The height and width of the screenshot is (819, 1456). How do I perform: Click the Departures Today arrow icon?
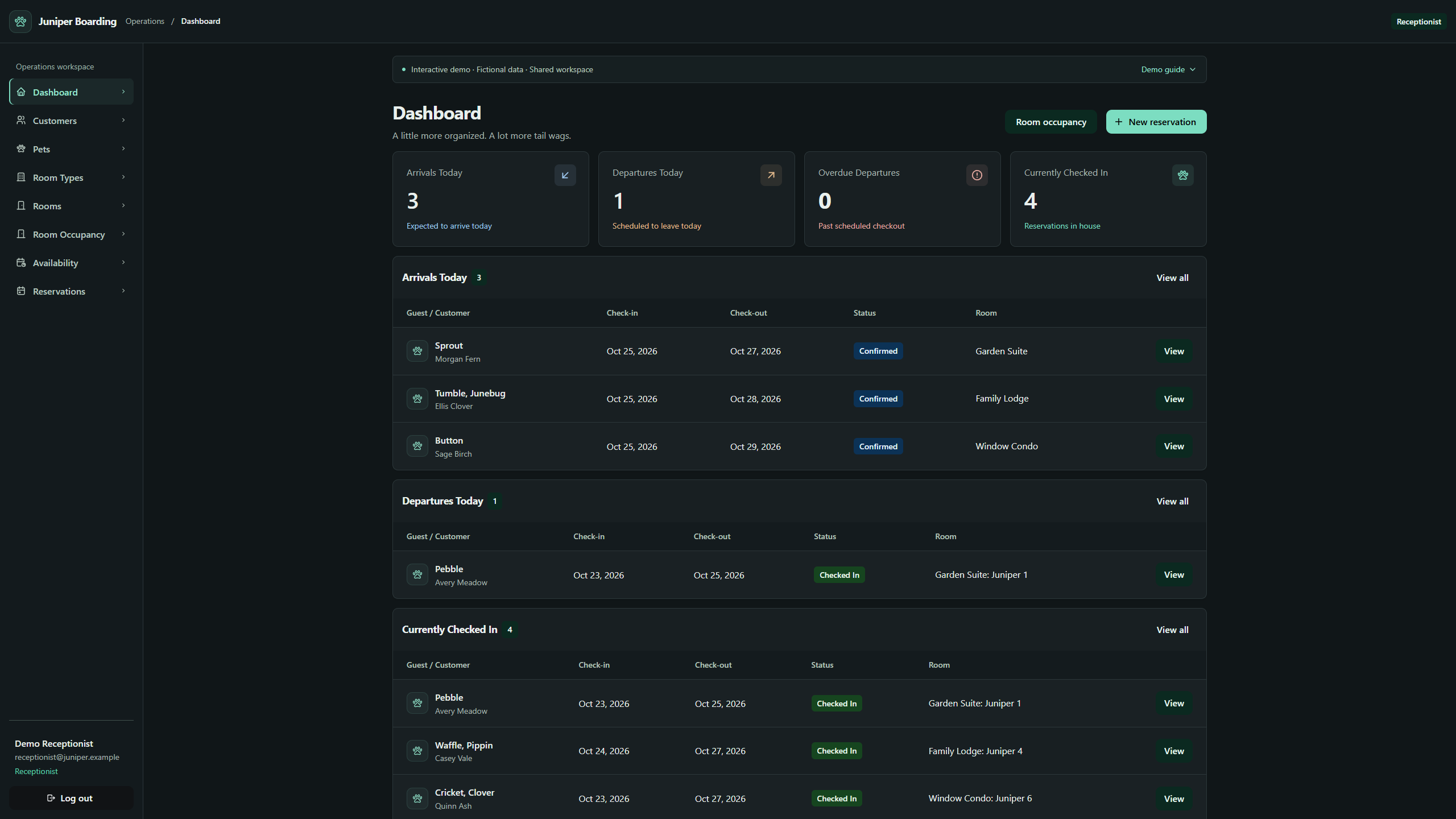[771, 175]
